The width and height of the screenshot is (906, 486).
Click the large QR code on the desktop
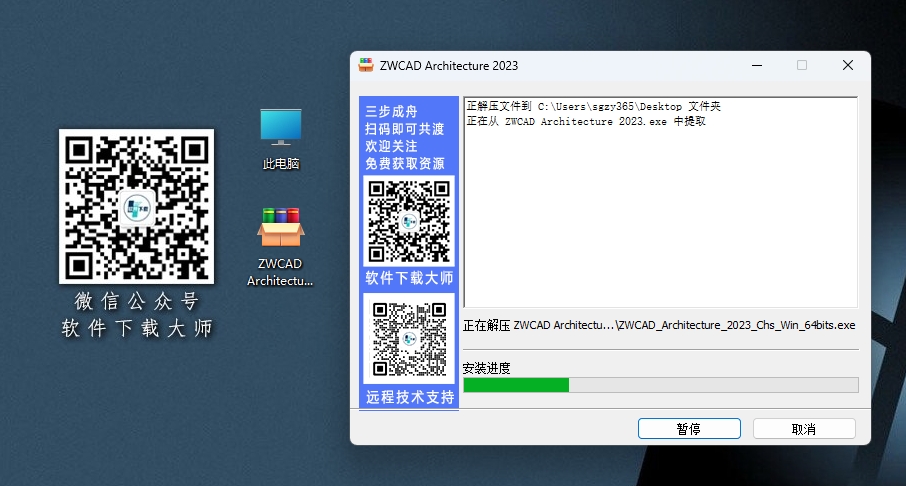point(136,206)
